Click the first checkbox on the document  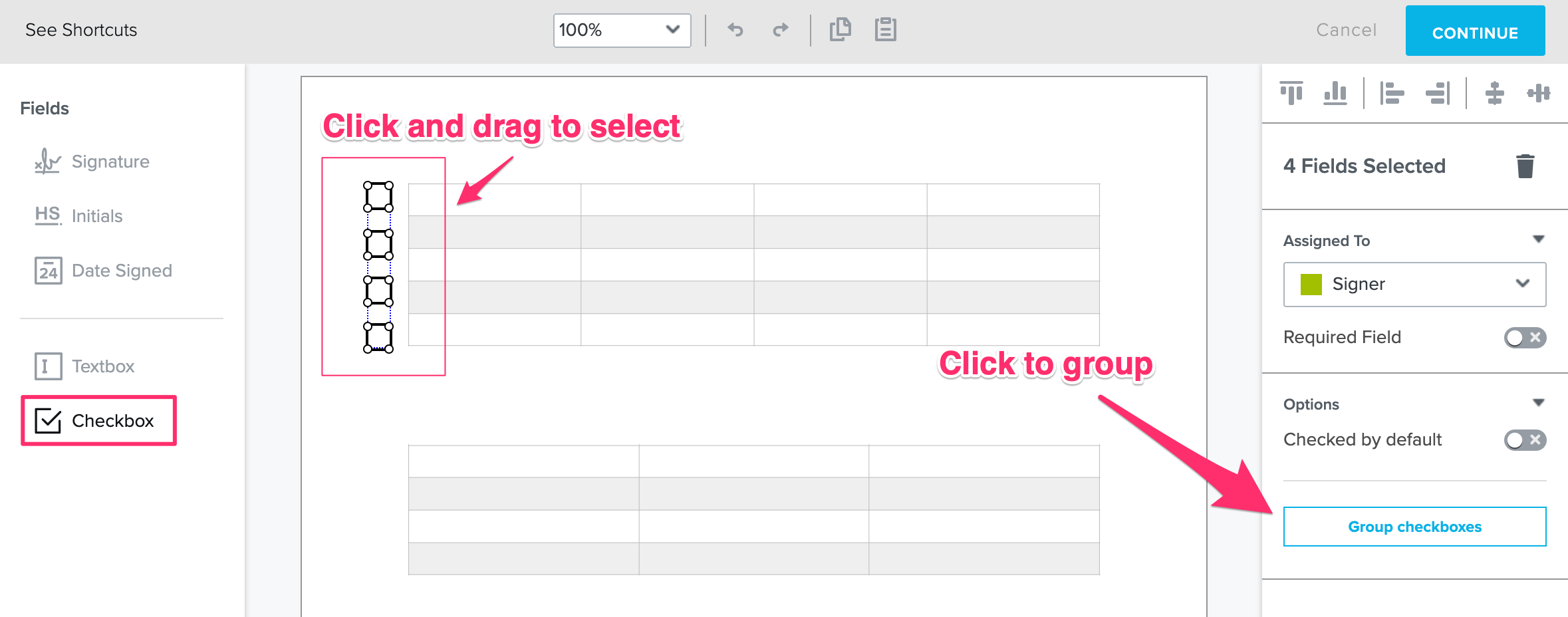(x=378, y=197)
